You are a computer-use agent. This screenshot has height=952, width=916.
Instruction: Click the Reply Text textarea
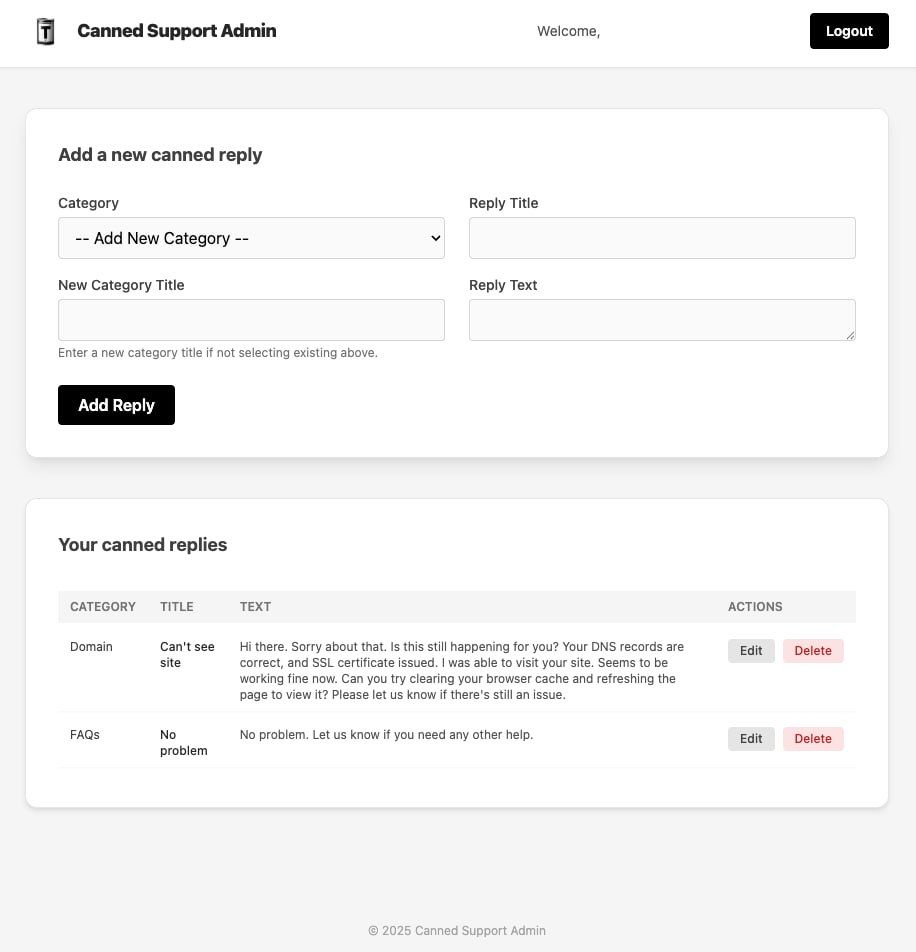[662, 320]
